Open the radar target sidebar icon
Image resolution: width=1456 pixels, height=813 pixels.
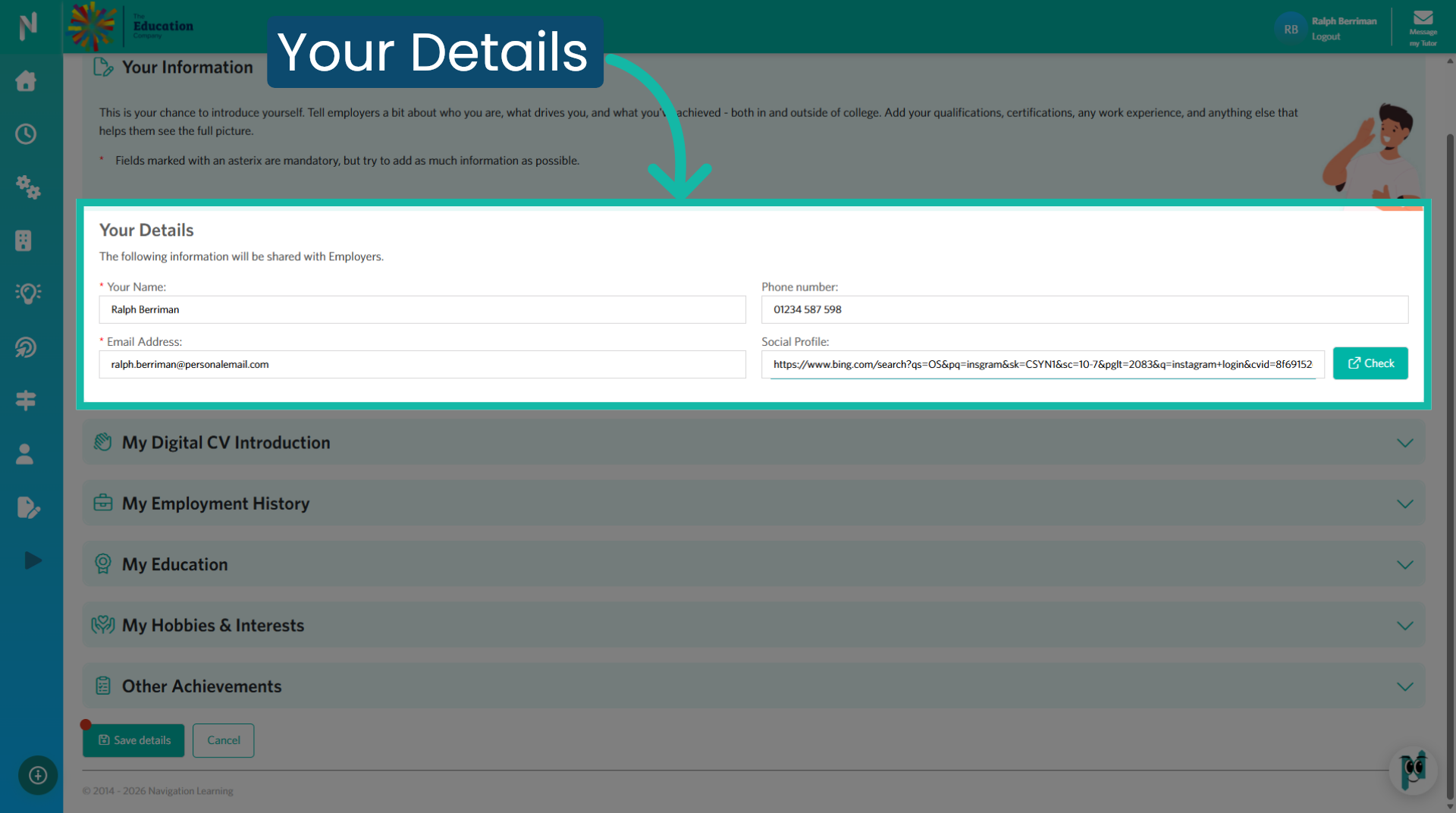click(x=26, y=347)
